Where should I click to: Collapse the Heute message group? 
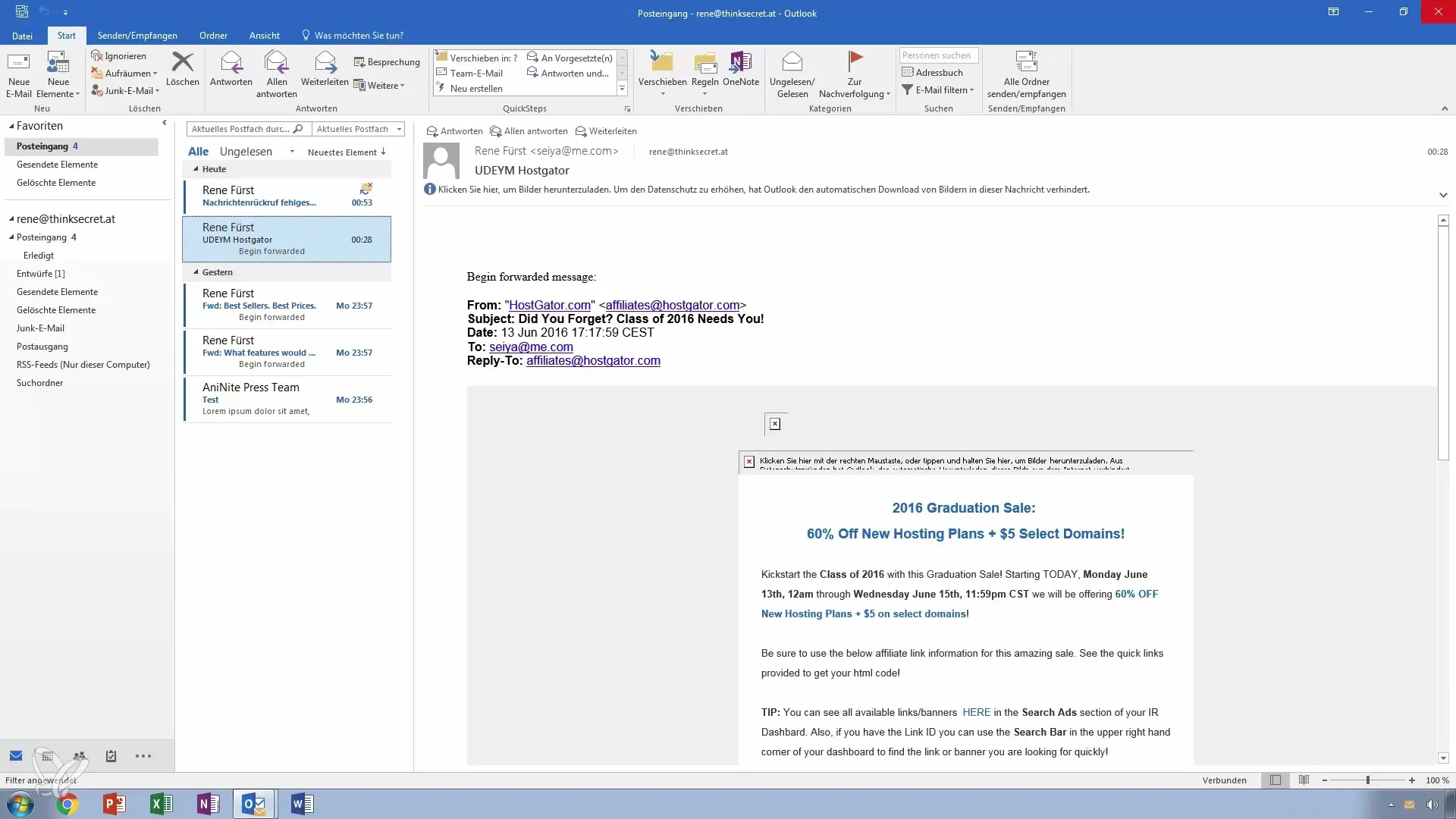[x=196, y=169]
